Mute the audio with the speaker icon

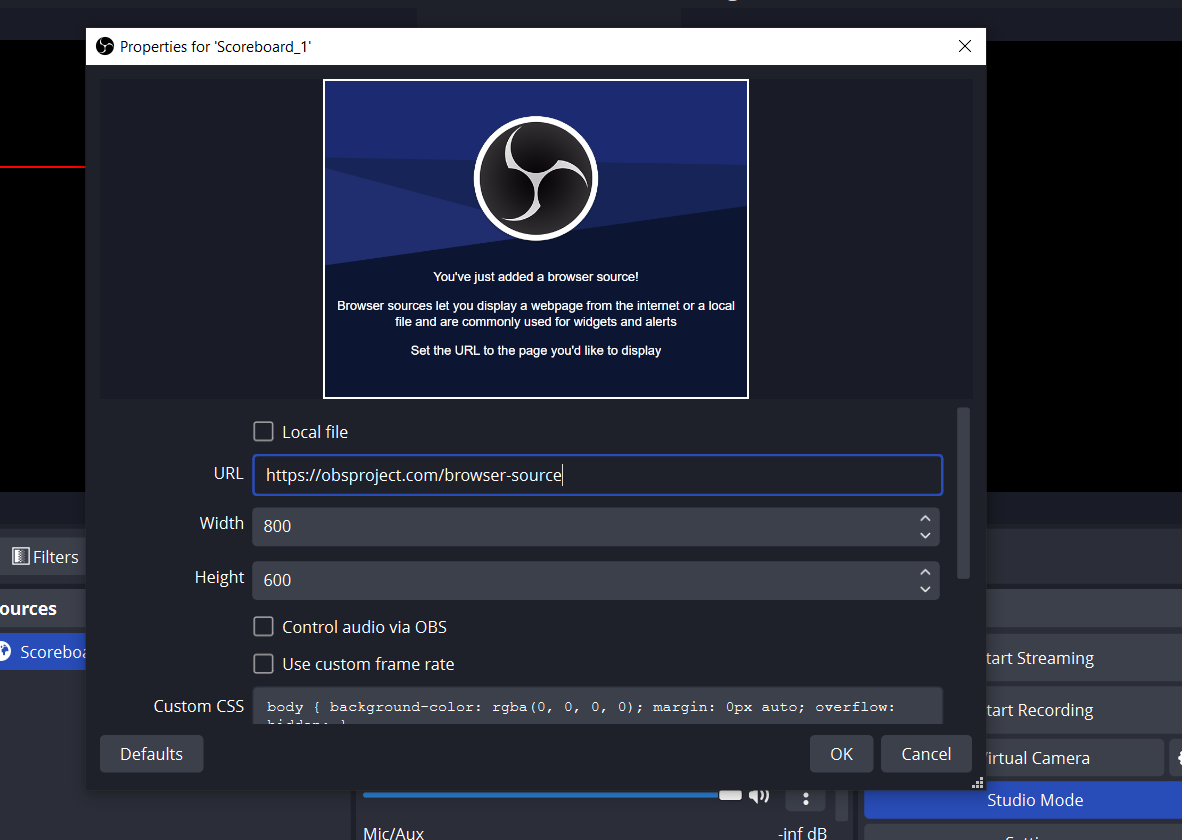tap(759, 795)
